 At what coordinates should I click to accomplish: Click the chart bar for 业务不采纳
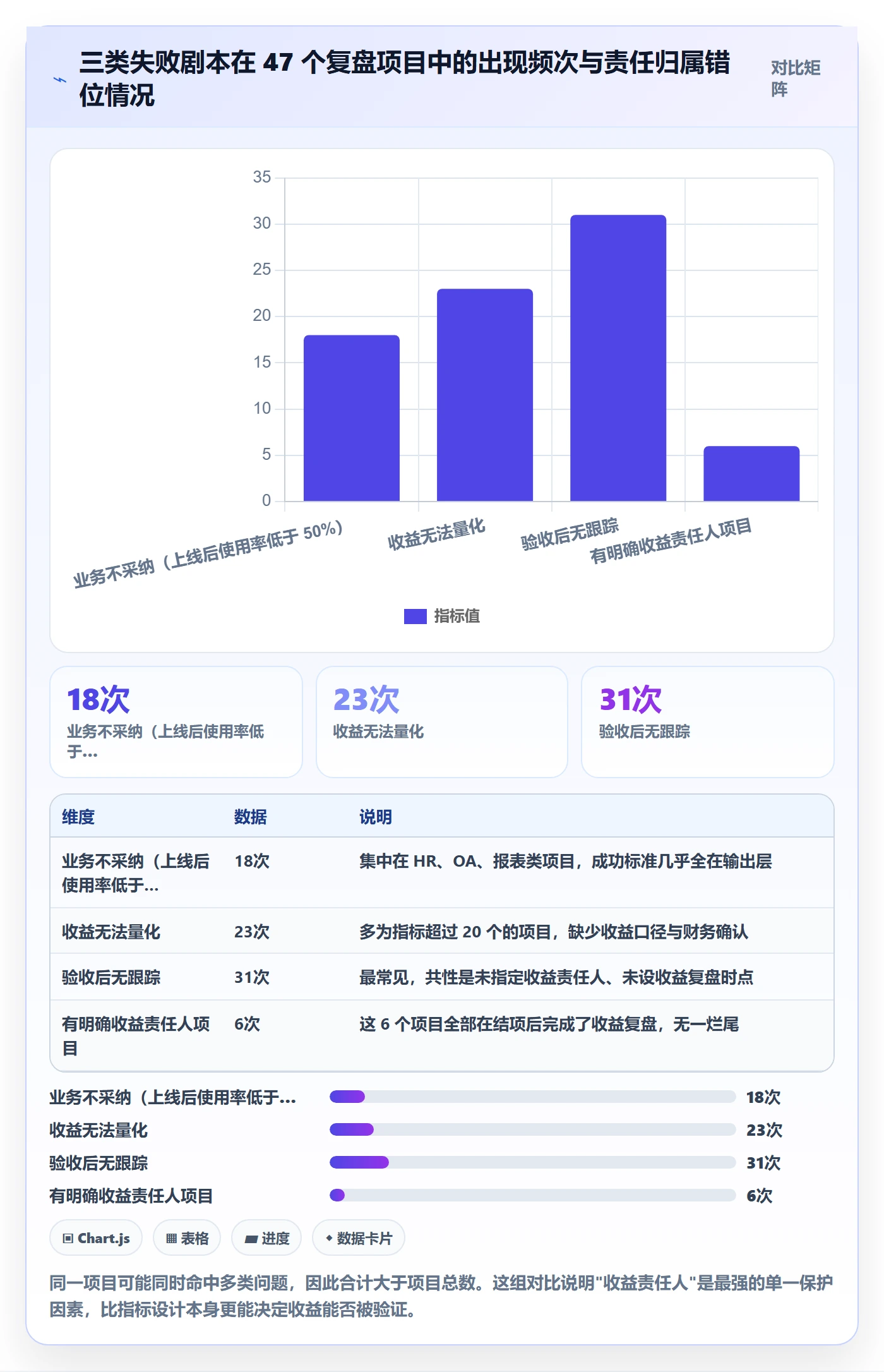352,418
